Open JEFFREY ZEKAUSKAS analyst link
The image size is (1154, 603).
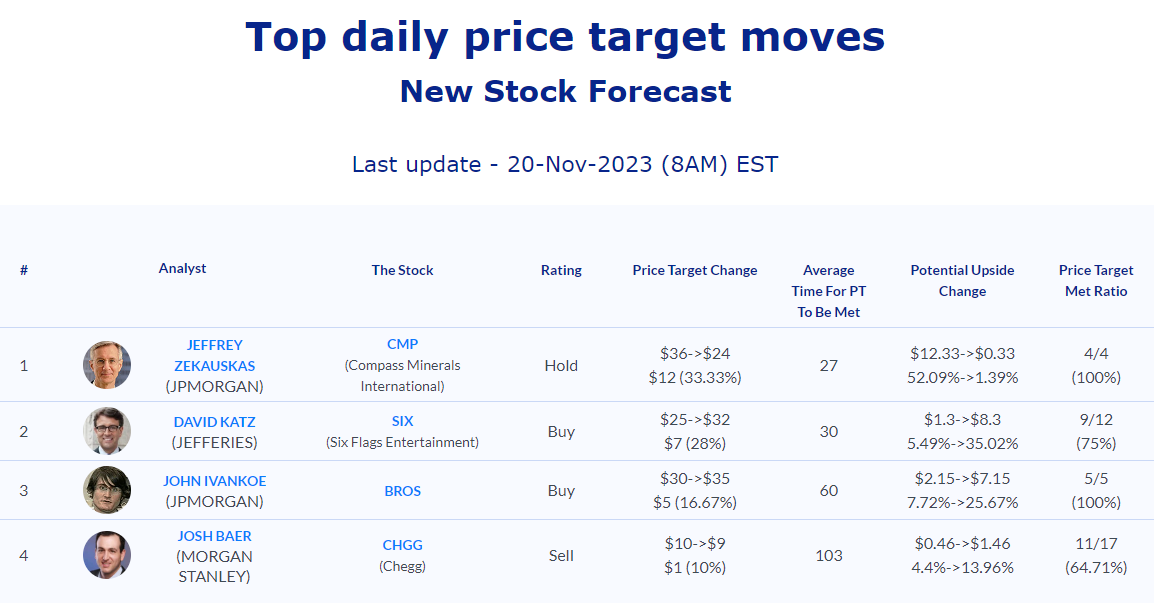point(214,355)
